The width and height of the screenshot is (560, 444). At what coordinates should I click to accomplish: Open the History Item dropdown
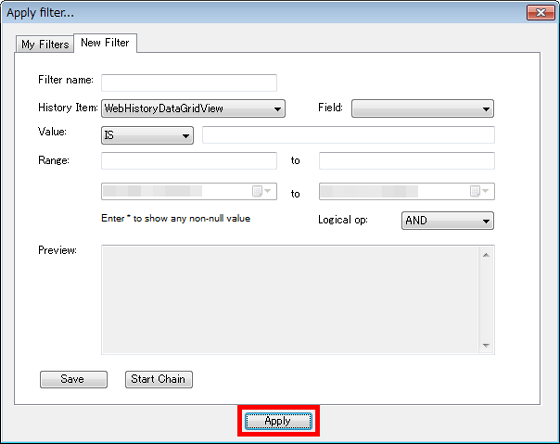(193, 109)
